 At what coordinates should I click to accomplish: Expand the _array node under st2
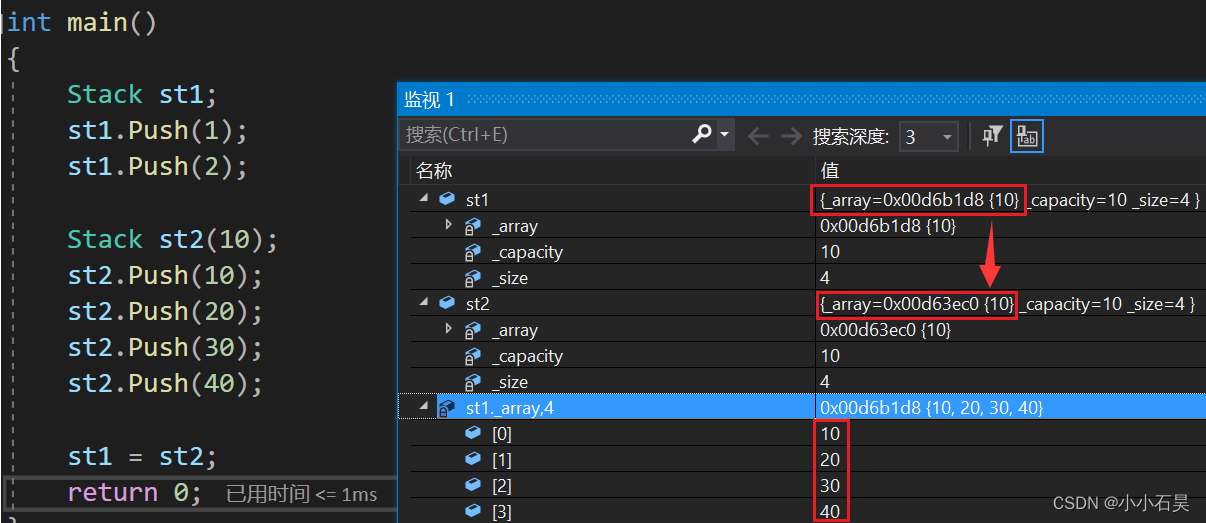[x=449, y=329]
